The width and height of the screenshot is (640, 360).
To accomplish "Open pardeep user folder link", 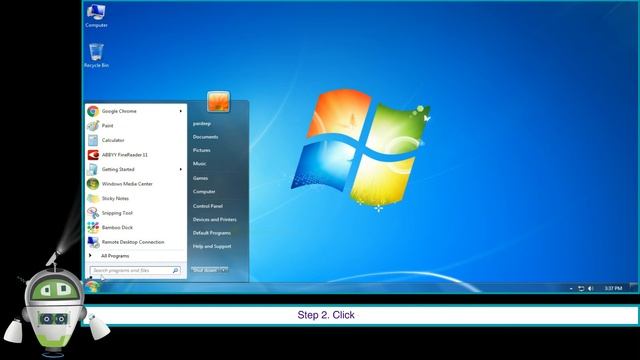I will point(202,123).
